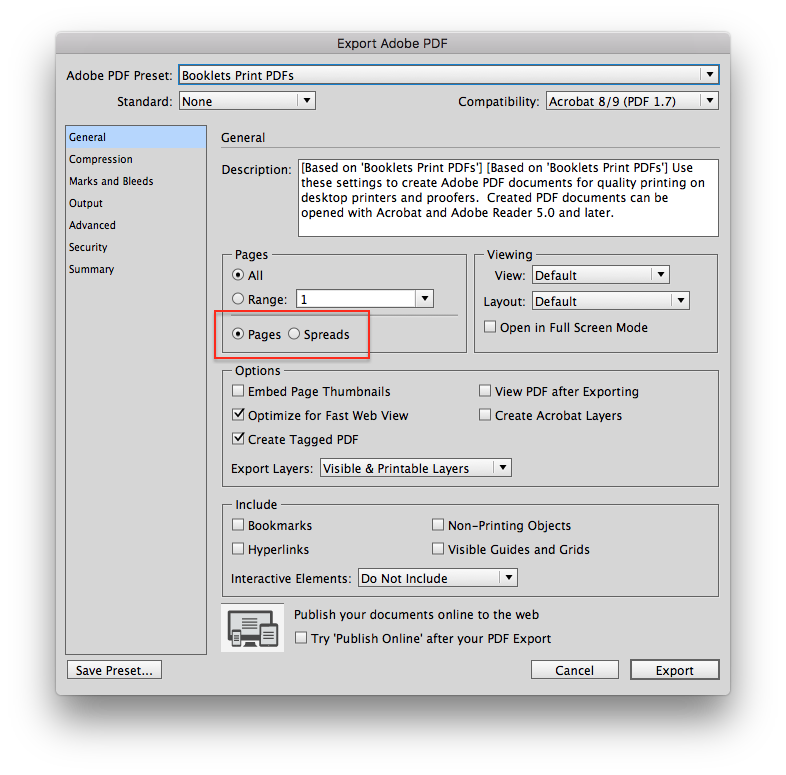Select the All pages radio button
Image resolution: width=786 pixels, height=775 pixels.
(x=238, y=275)
